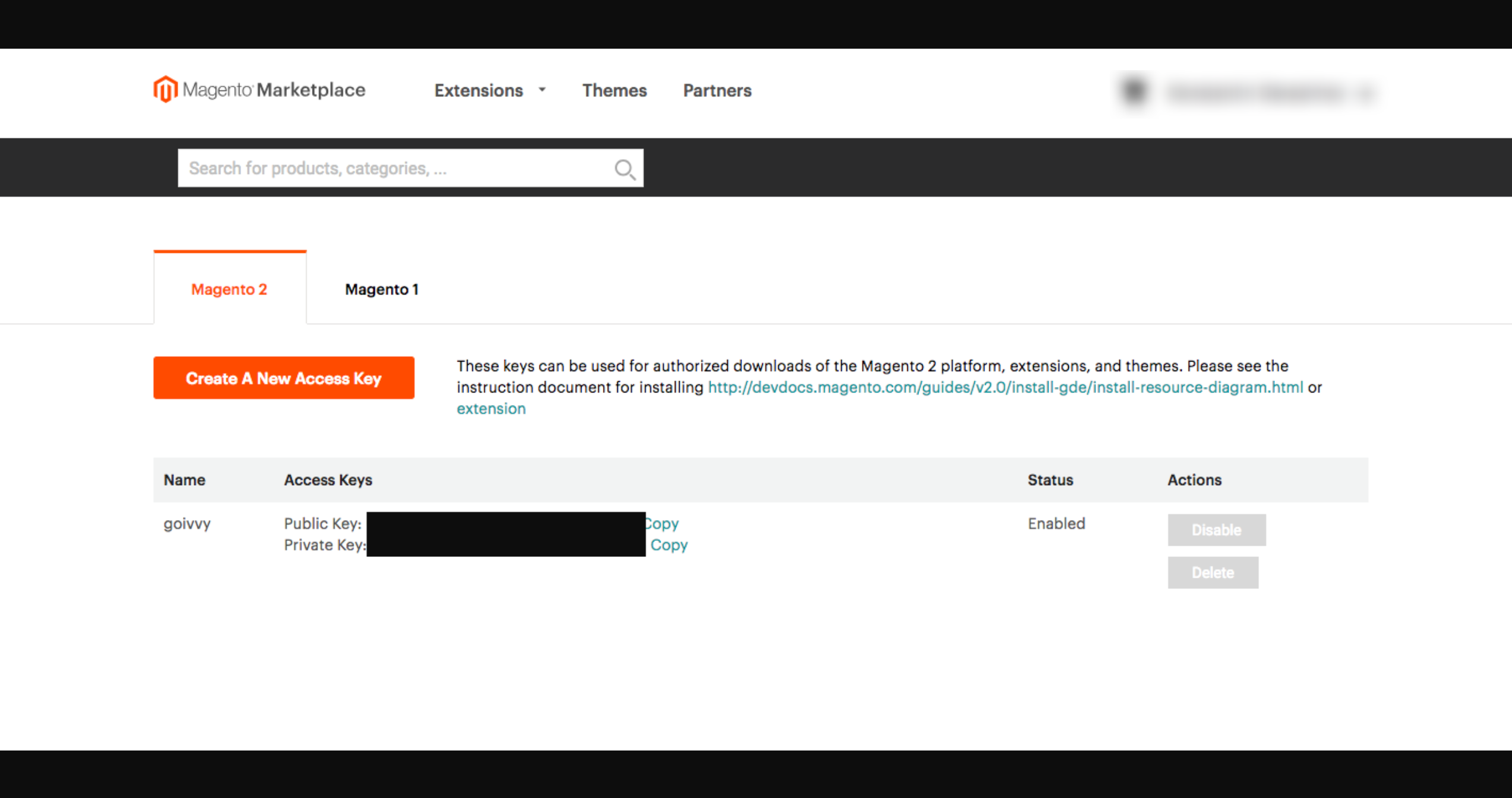Click the user account avatar icon
This screenshot has width=1512, height=798.
click(x=1132, y=91)
